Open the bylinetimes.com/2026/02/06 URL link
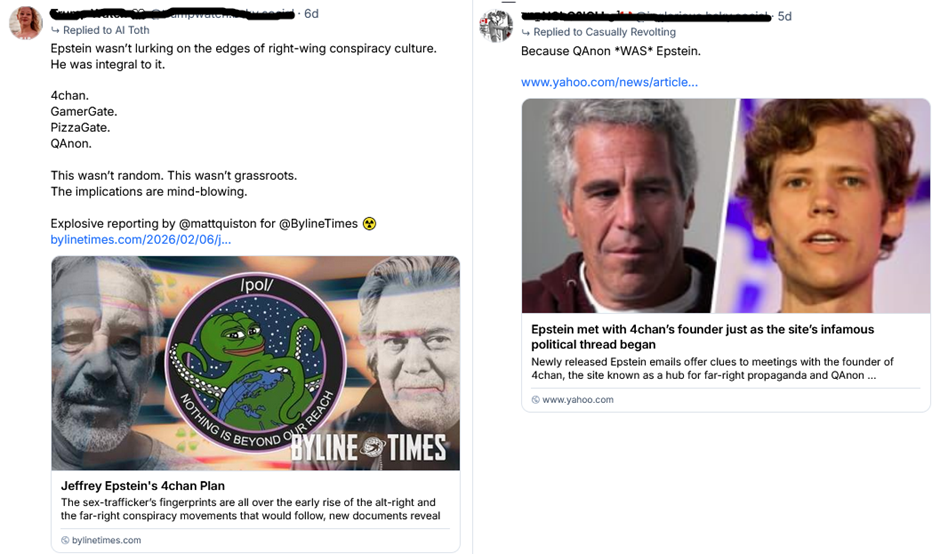Image resolution: width=940 pixels, height=554 pixels. 140,240
